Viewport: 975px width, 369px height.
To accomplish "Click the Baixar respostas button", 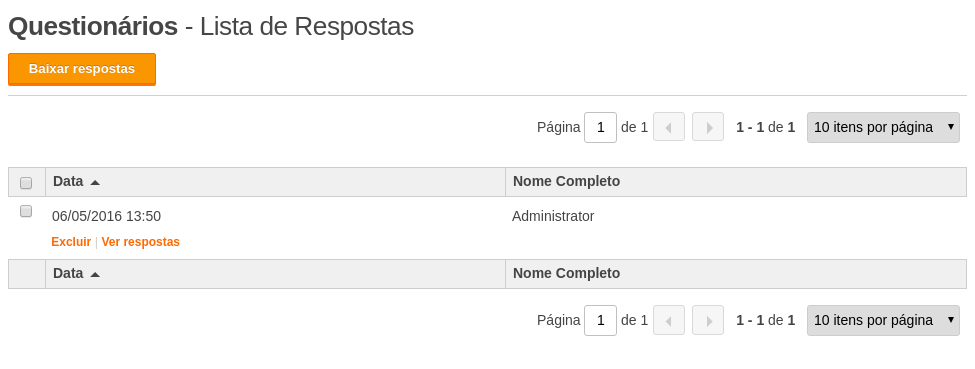I will (81, 69).
